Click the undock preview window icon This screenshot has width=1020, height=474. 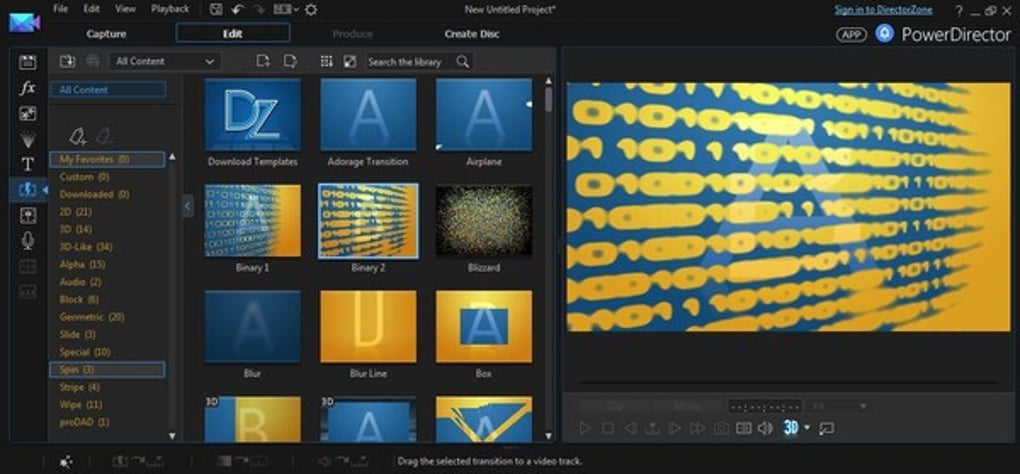coord(827,428)
